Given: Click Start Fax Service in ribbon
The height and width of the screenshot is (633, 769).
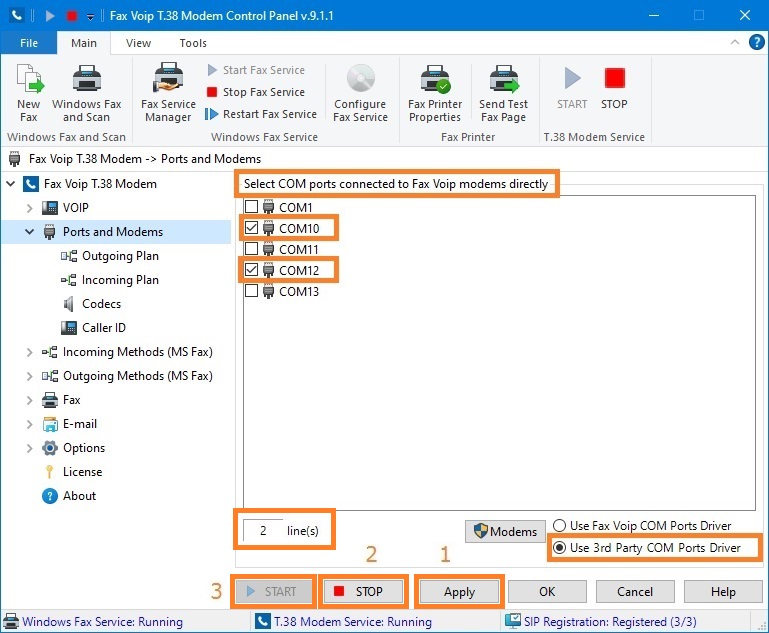Looking at the screenshot, I should click(x=256, y=70).
